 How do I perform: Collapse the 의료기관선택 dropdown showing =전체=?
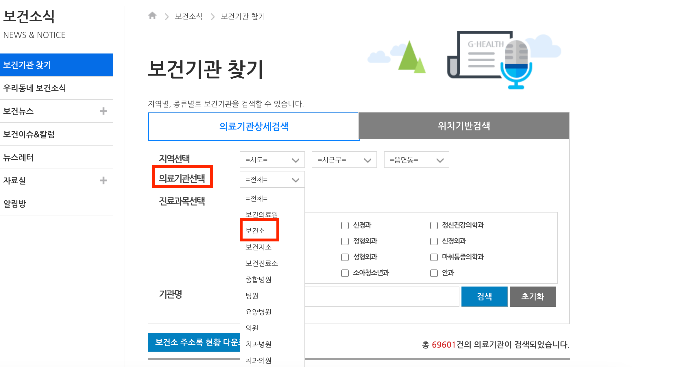click(272, 179)
